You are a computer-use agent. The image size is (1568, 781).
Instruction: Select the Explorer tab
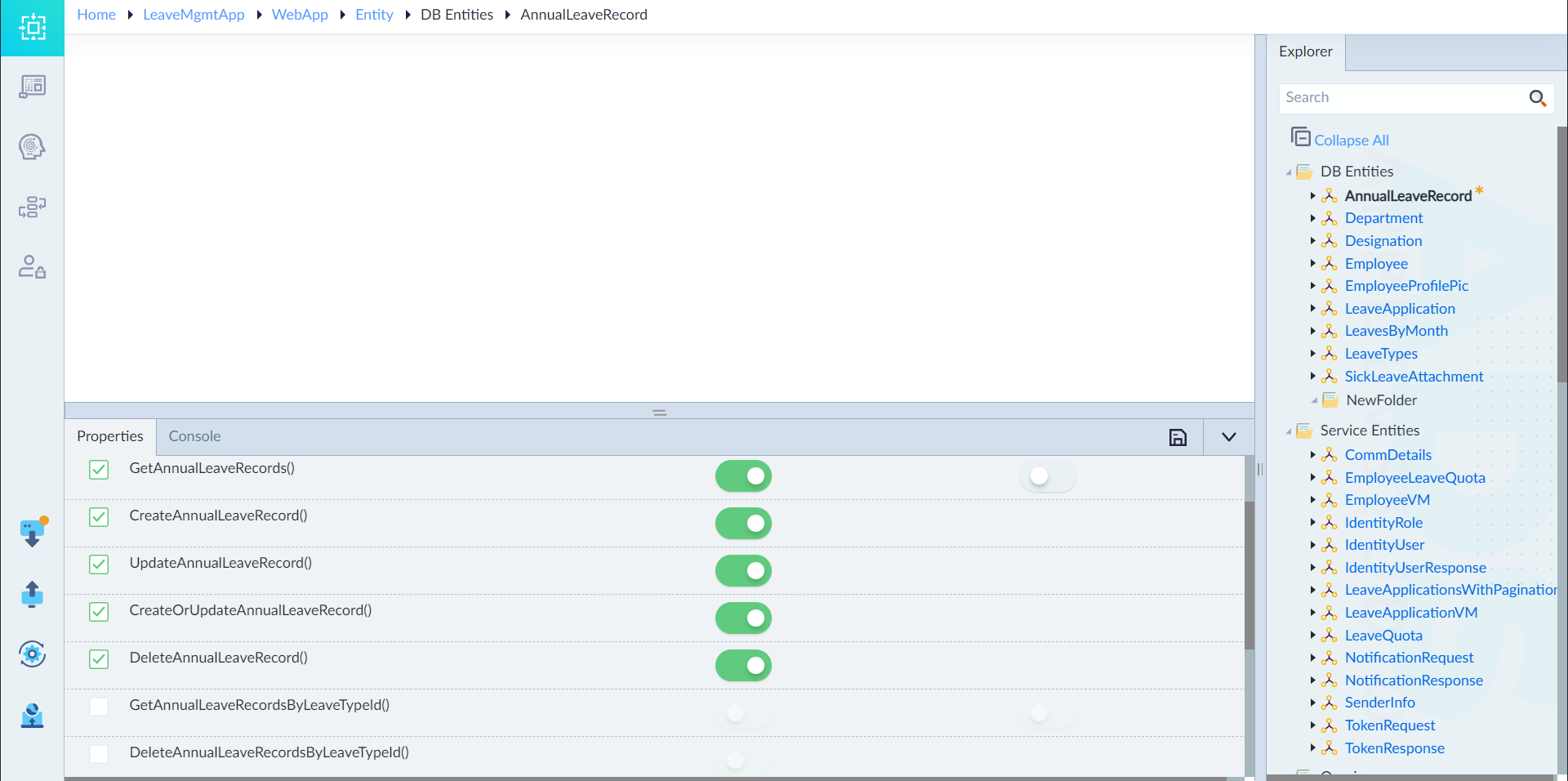1306,51
